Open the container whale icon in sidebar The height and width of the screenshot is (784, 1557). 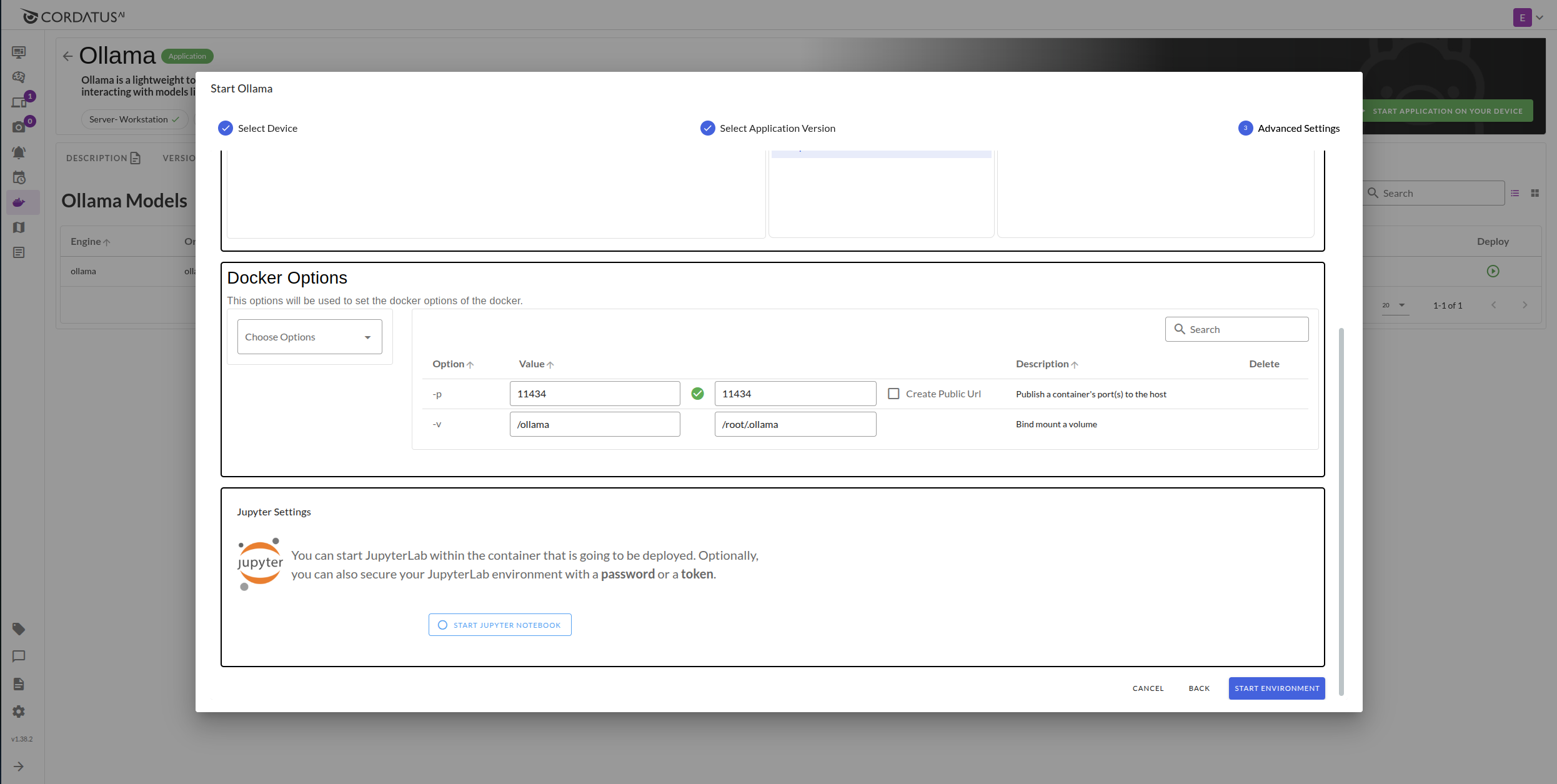19,202
